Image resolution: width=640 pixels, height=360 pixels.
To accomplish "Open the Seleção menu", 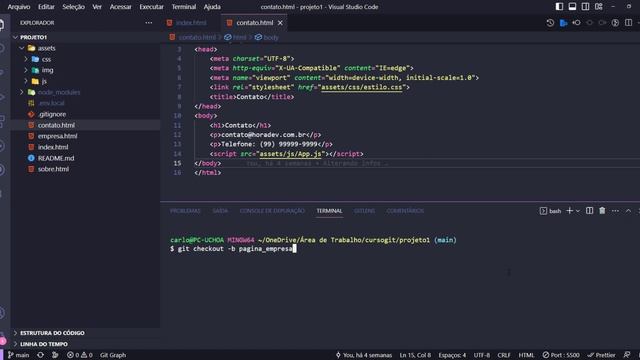I will click(x=73, y=7).
